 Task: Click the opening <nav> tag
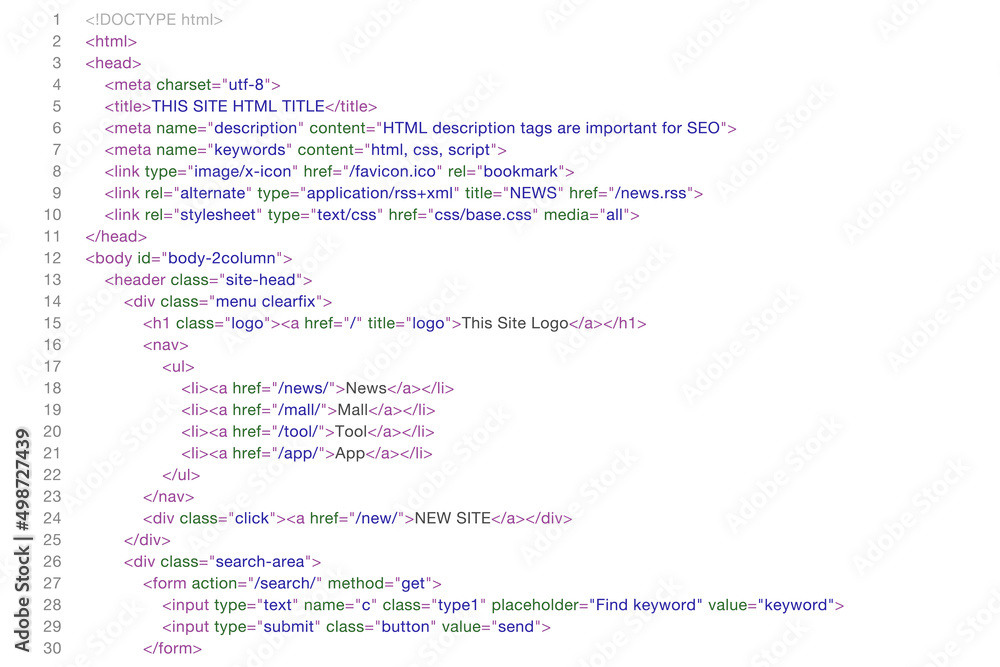[x=166, y=345]
